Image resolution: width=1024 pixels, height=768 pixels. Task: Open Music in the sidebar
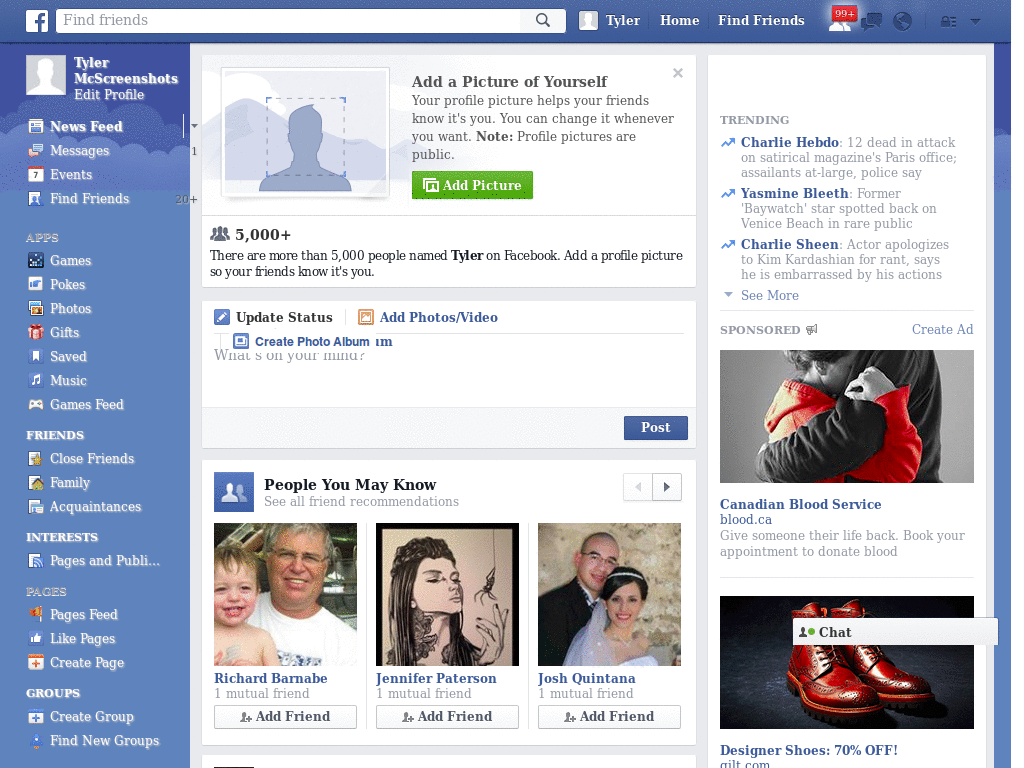68,381
